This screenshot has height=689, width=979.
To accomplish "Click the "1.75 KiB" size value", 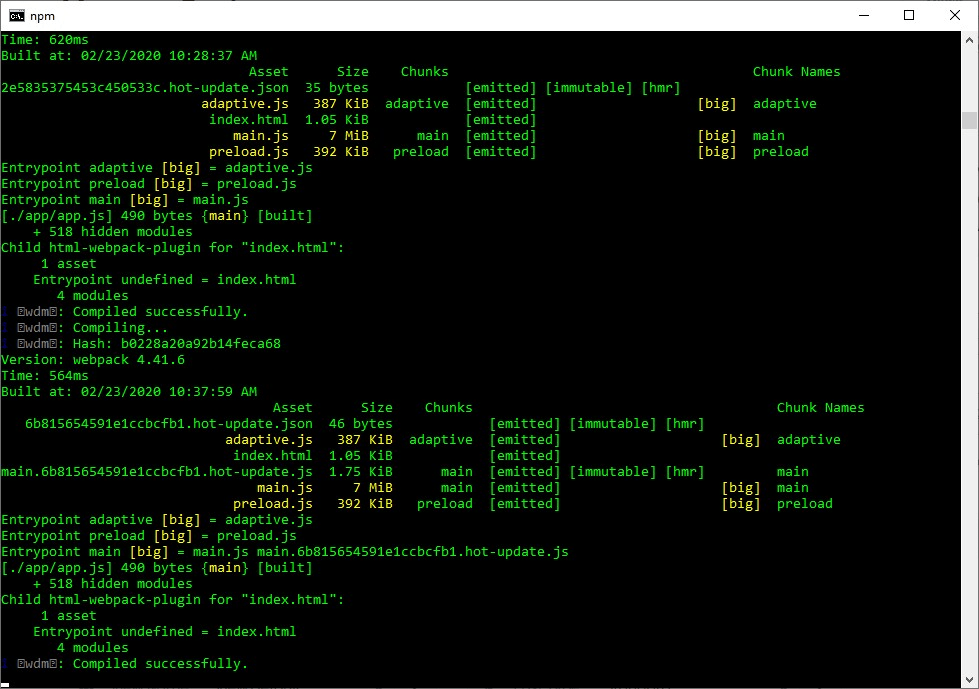I will [361, 471].
